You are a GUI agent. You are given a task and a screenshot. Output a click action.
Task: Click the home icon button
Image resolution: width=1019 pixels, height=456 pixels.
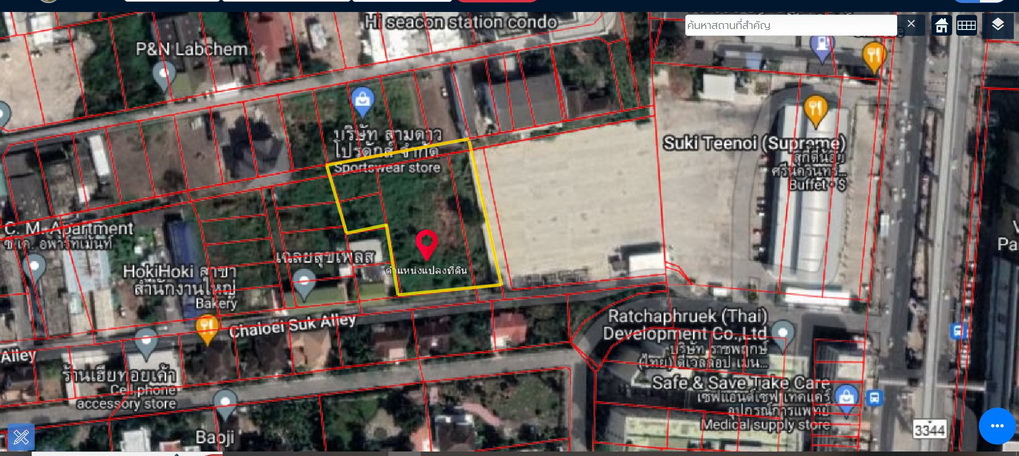coord(941,25)
